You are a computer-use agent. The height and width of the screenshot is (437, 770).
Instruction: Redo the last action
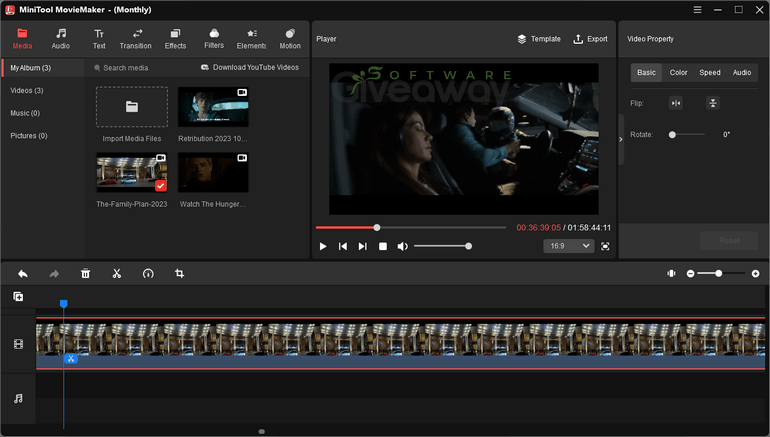[54, 273]
